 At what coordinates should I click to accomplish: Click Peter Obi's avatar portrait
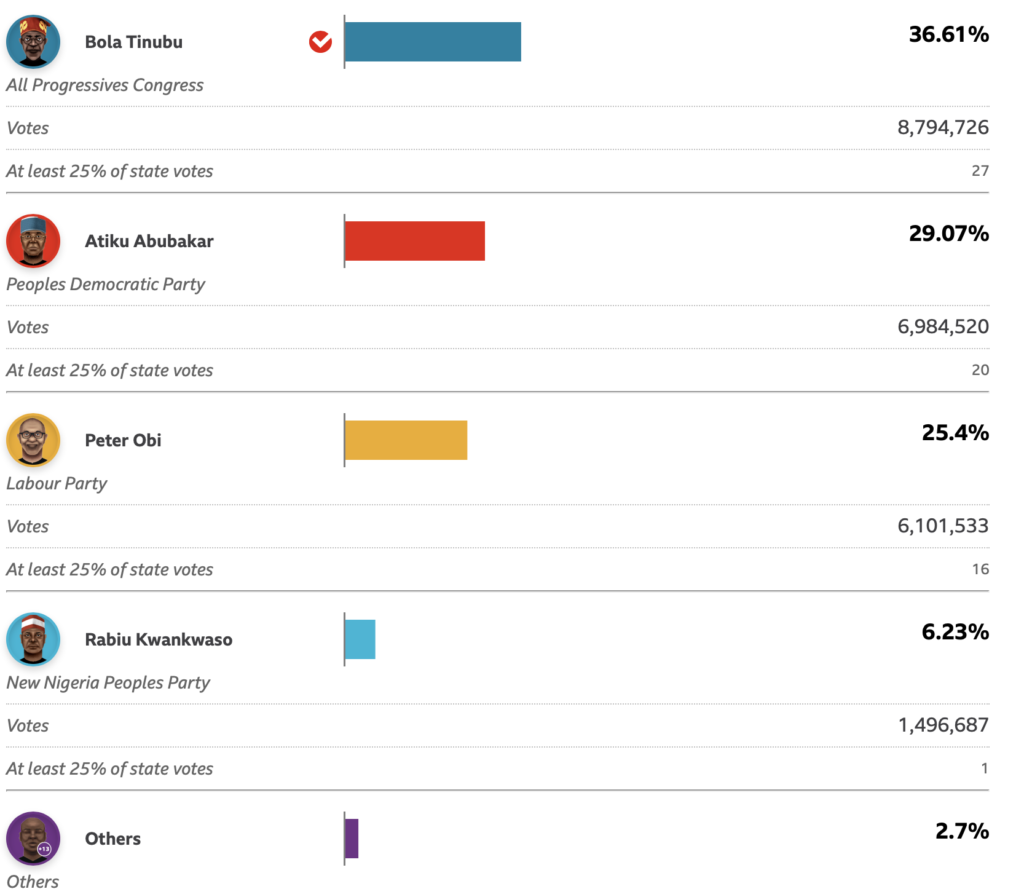pos(33,440)
